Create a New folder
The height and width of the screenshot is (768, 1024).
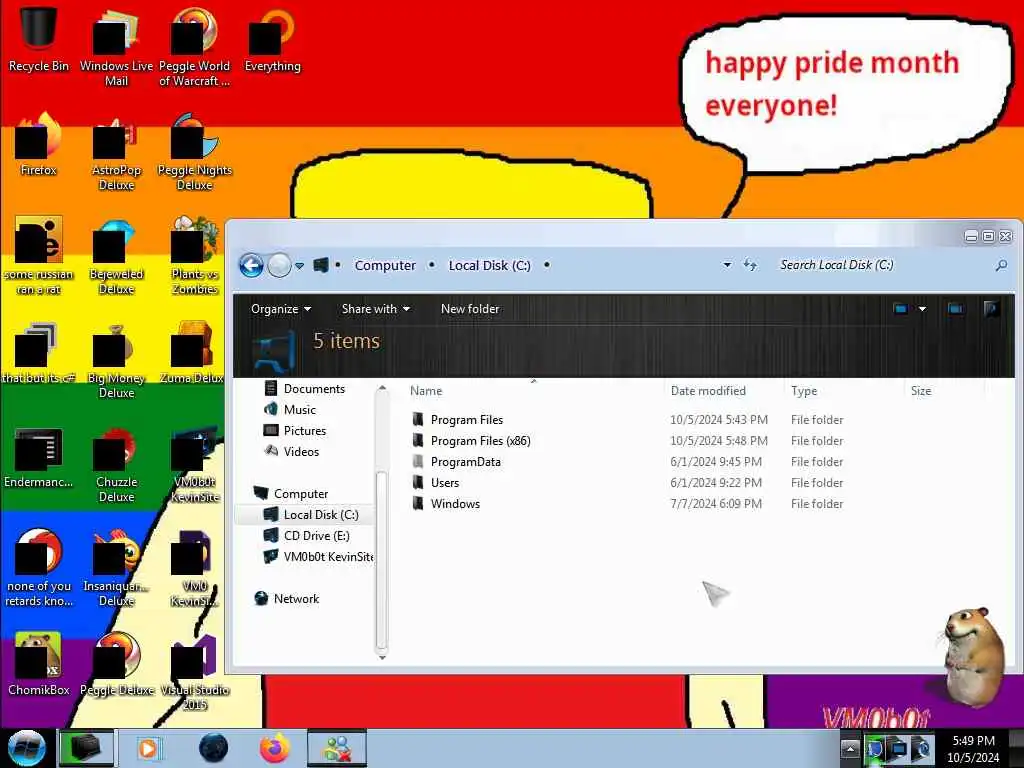pyautogui.click(x=470, y=309)
